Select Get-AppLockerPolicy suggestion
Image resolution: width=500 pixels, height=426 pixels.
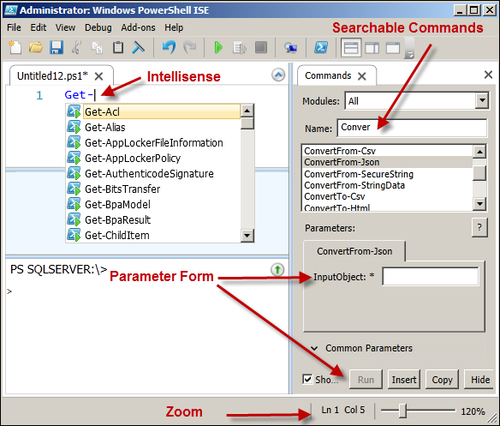(153, 158)
